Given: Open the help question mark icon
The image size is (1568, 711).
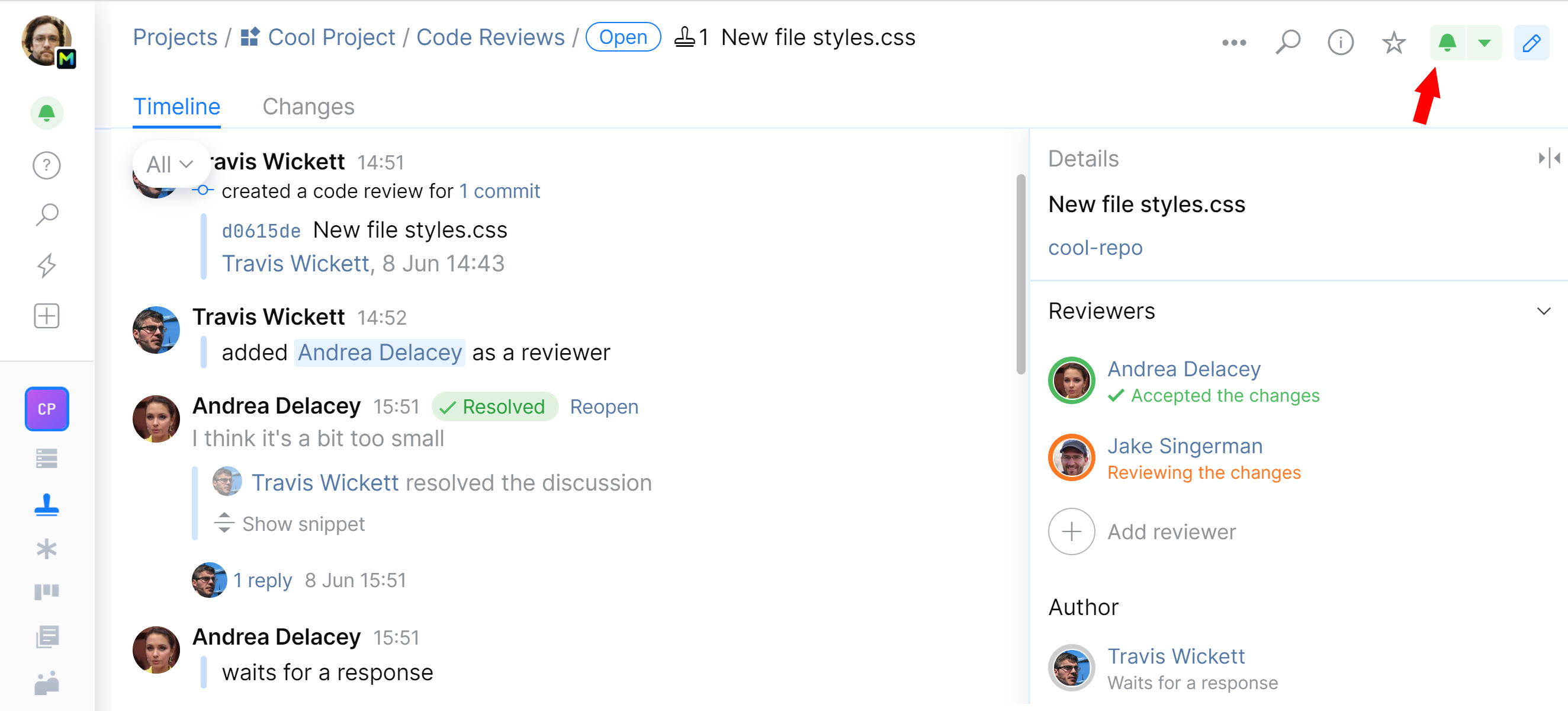Looking at the screenshot, I should click(47, 165).
